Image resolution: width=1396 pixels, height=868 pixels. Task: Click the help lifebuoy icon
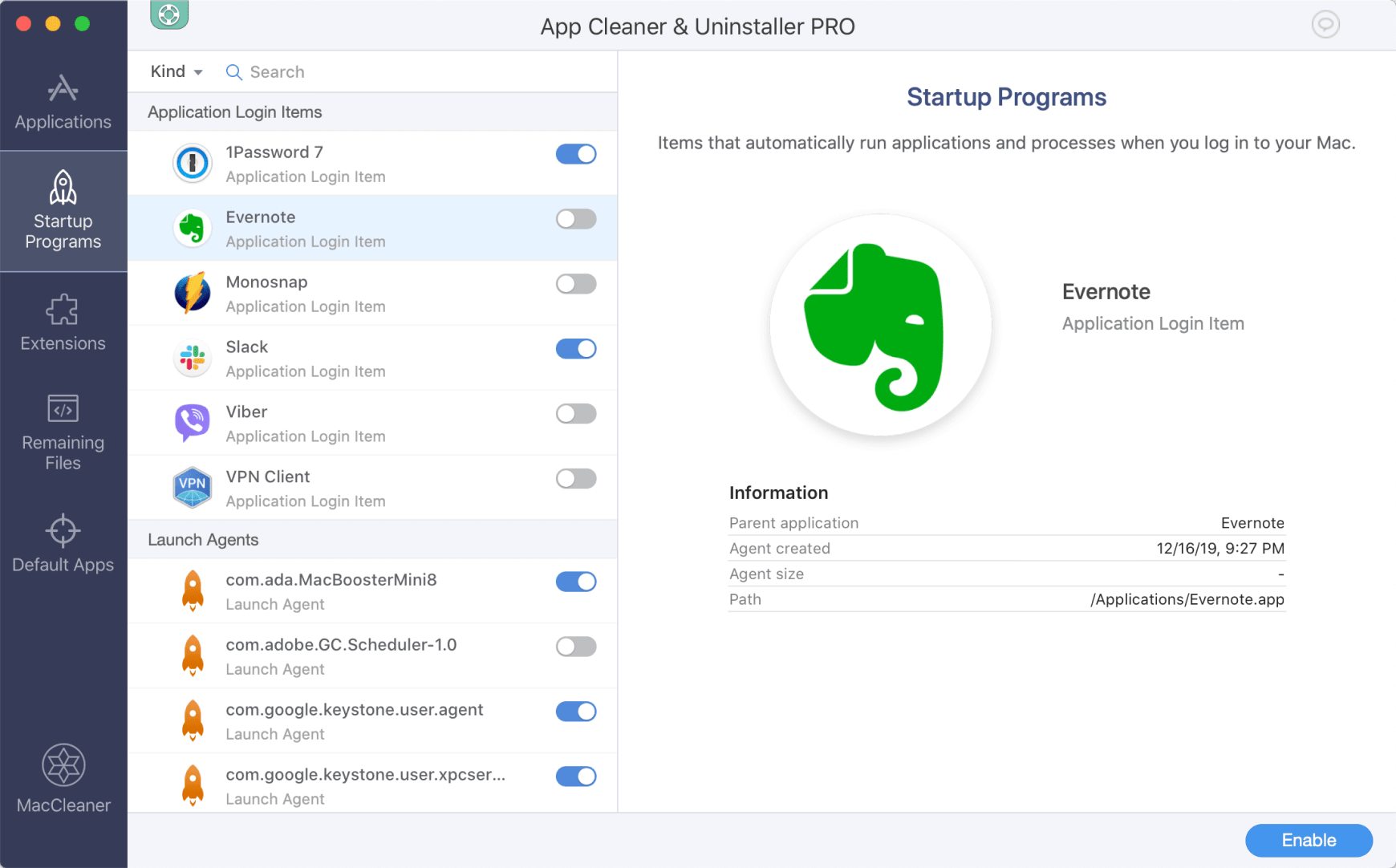(x=169, y=14)
